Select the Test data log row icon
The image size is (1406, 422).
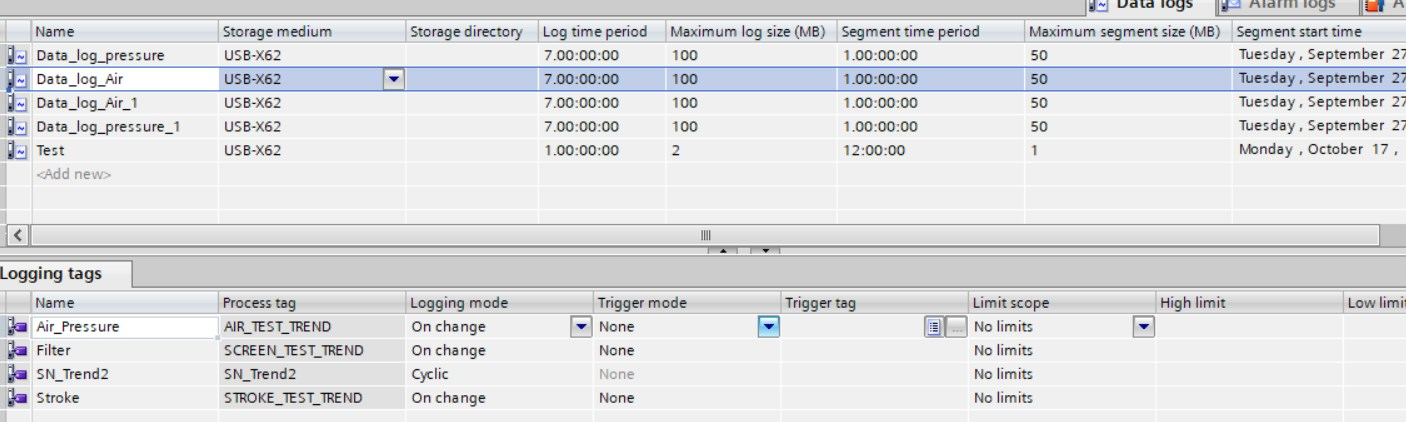point(17,150)
